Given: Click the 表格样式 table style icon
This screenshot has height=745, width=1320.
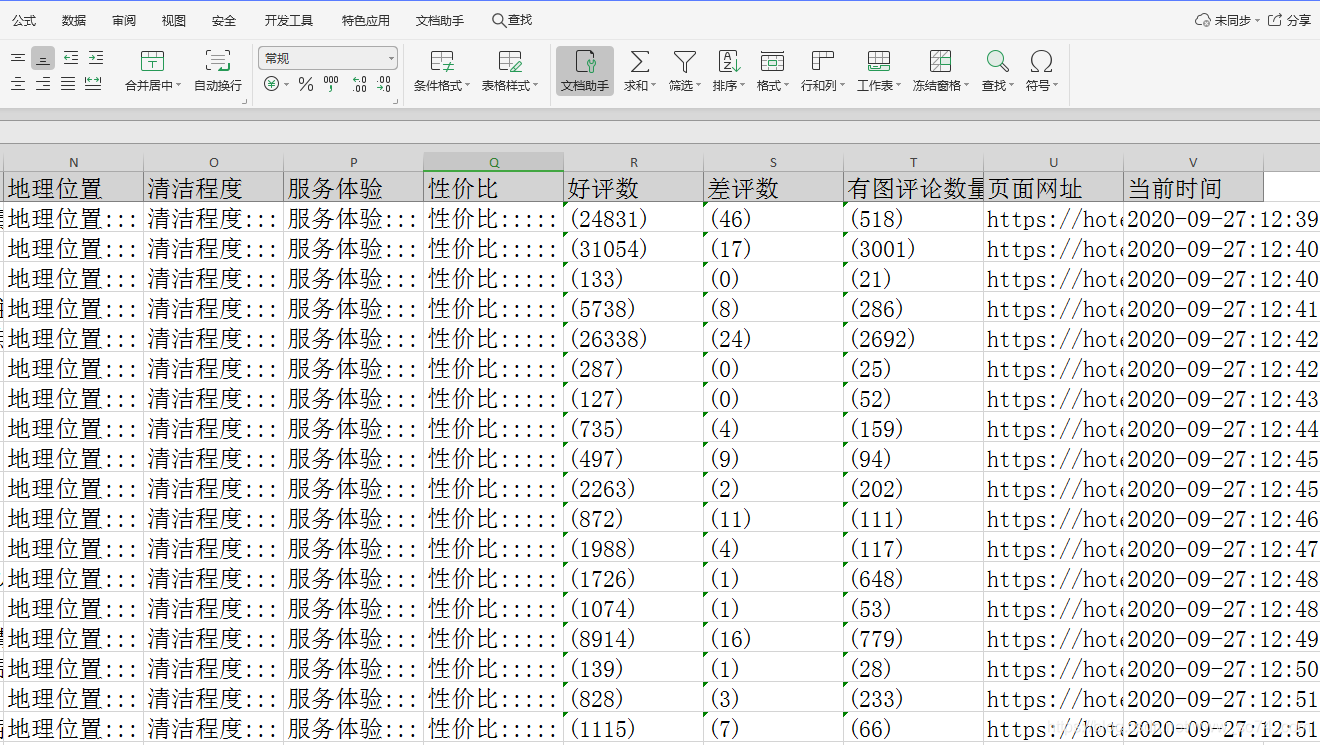Looking at the screenshot, I should pos(510,61).
